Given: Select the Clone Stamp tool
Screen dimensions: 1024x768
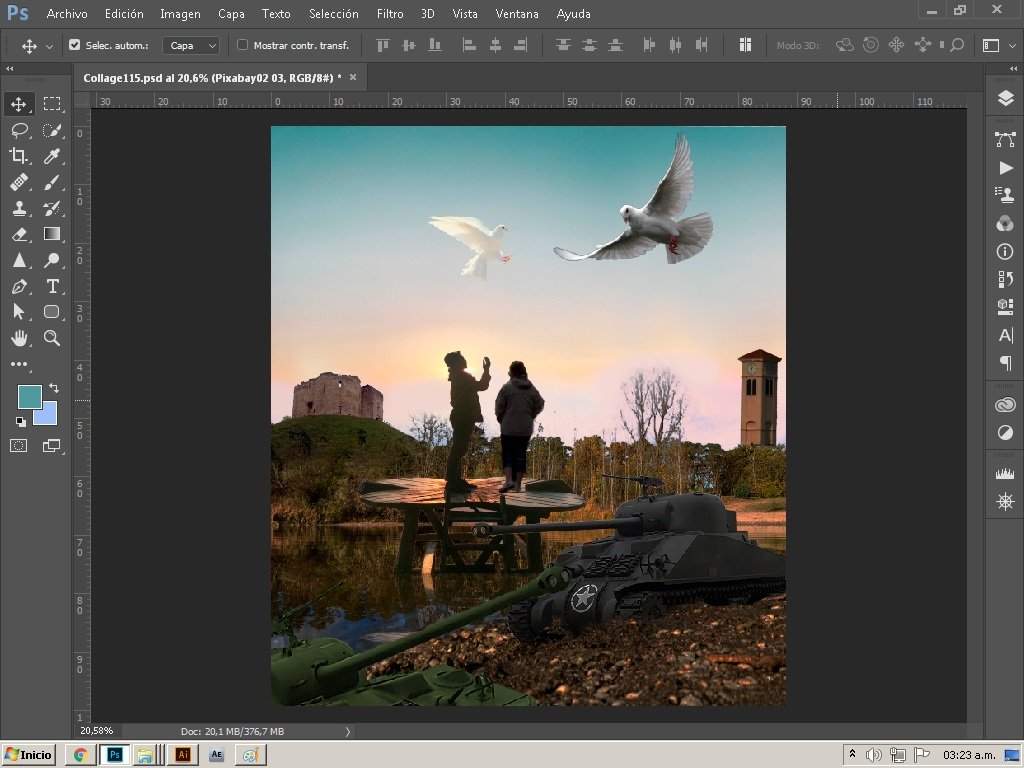Looking at the screenshot, I should click(x=19, y=208).
